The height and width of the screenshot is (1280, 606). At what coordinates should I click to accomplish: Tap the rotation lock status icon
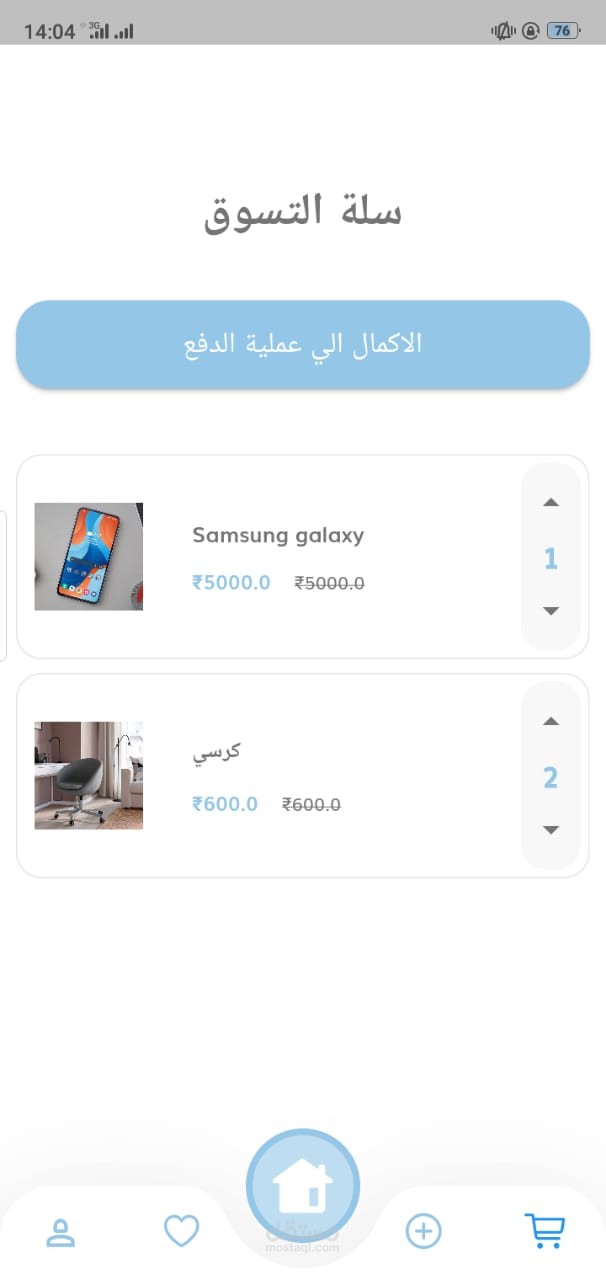point(531,31)
